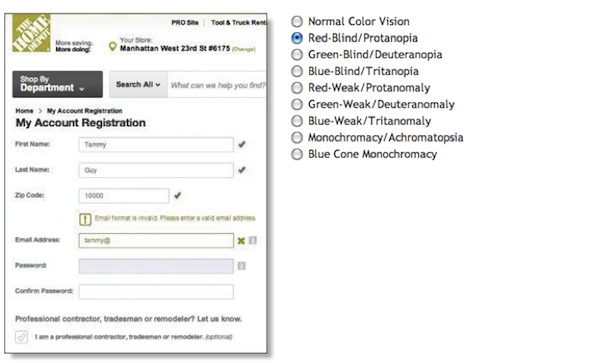This screenshot has width=600, height=363.
Task: Open the PRO Site menu link
Action: click(185, 23)
